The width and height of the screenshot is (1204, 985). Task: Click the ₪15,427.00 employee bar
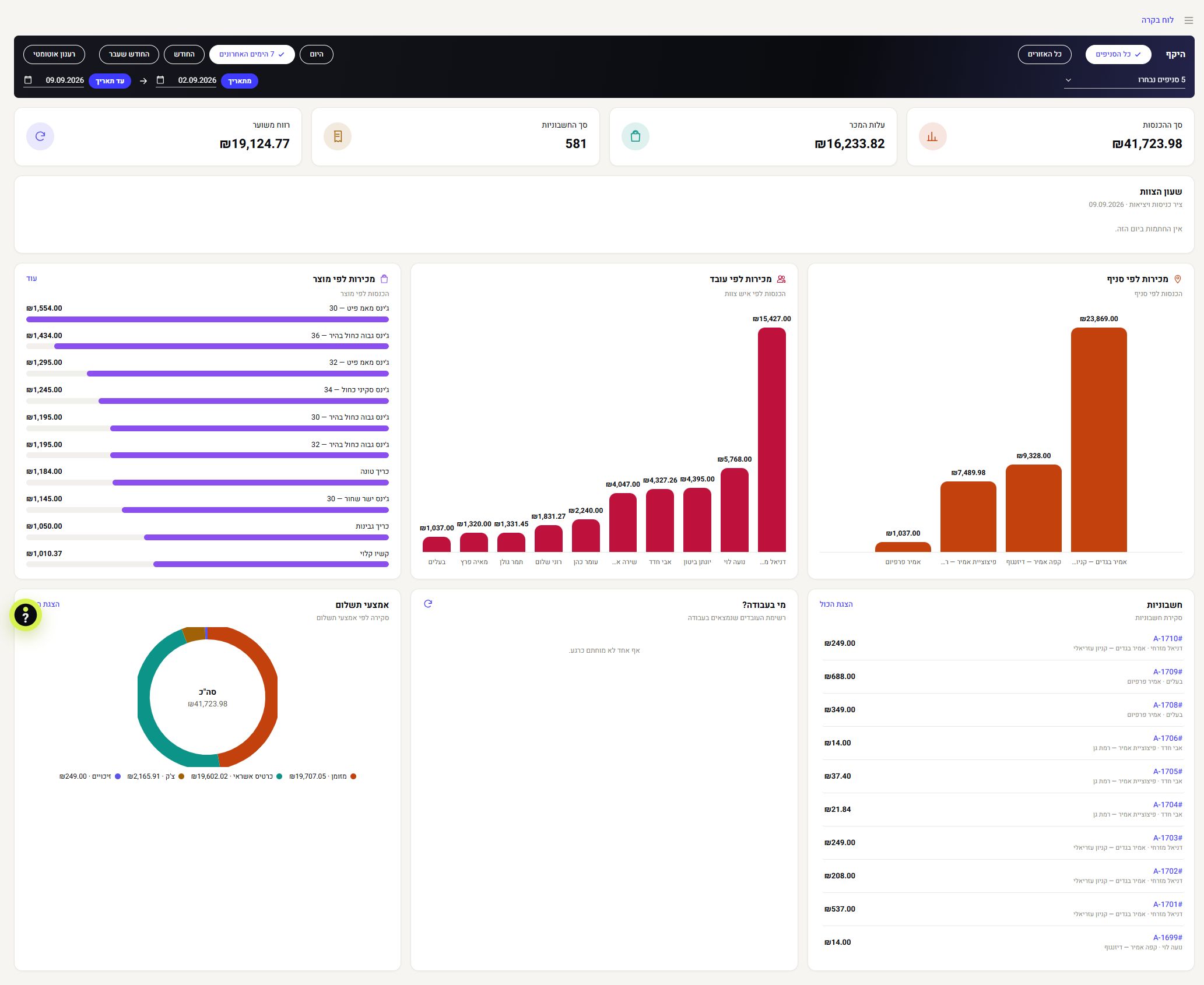coord(772,439)
